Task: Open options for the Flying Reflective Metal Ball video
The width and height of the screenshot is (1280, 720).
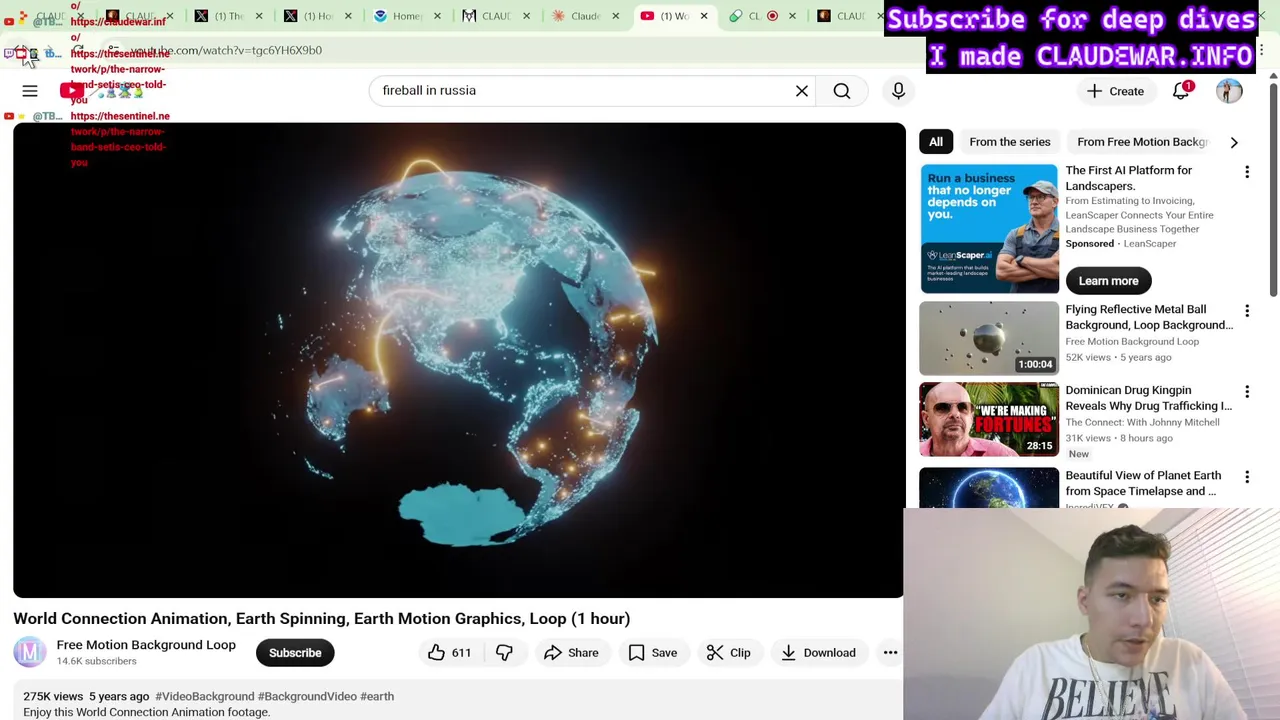Action: pyautogui.click(x=1247, y=312)
